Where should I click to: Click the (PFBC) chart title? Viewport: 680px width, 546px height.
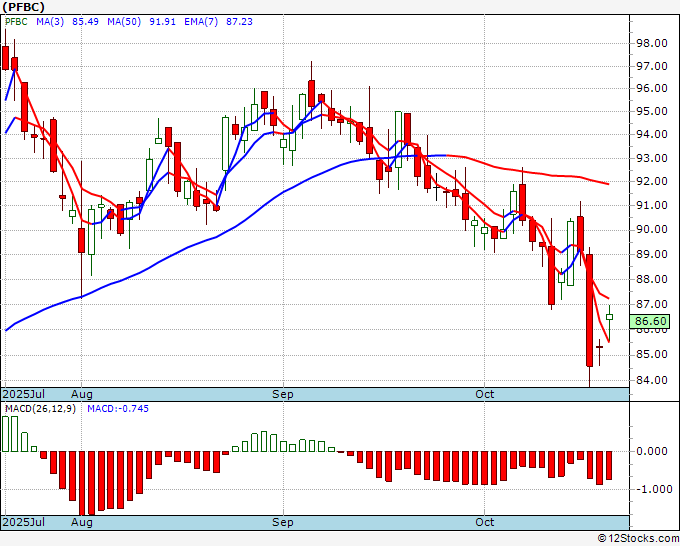tap(23, 7)
